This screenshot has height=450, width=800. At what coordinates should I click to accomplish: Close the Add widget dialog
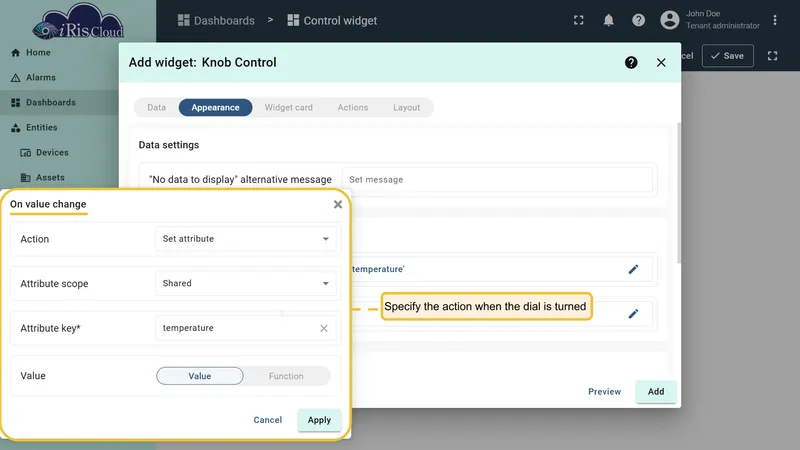tap(661, 62)
